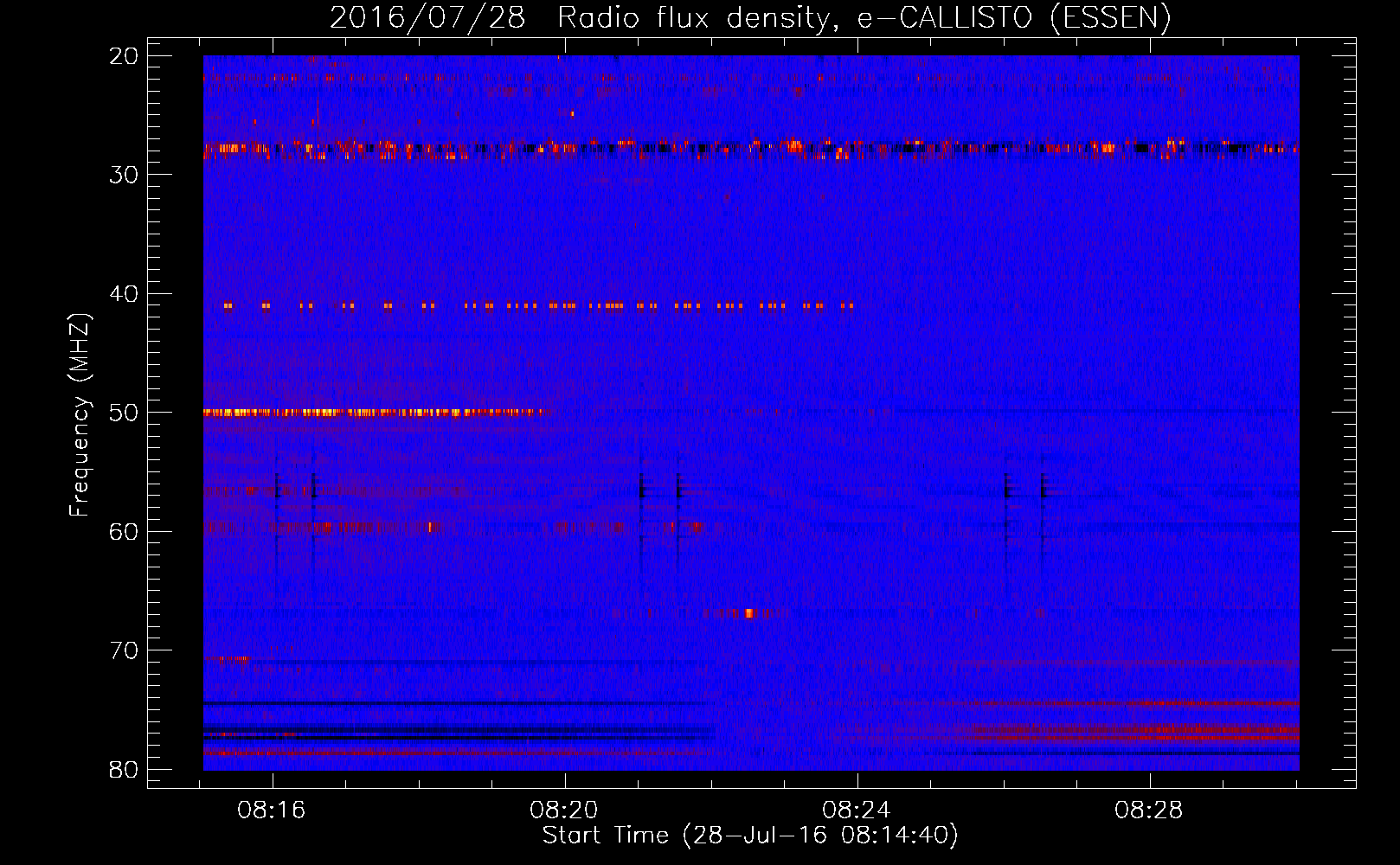1400x865 pixels.
Task: Select the 08:20 time tick label
Action: [x=564, y=811]
